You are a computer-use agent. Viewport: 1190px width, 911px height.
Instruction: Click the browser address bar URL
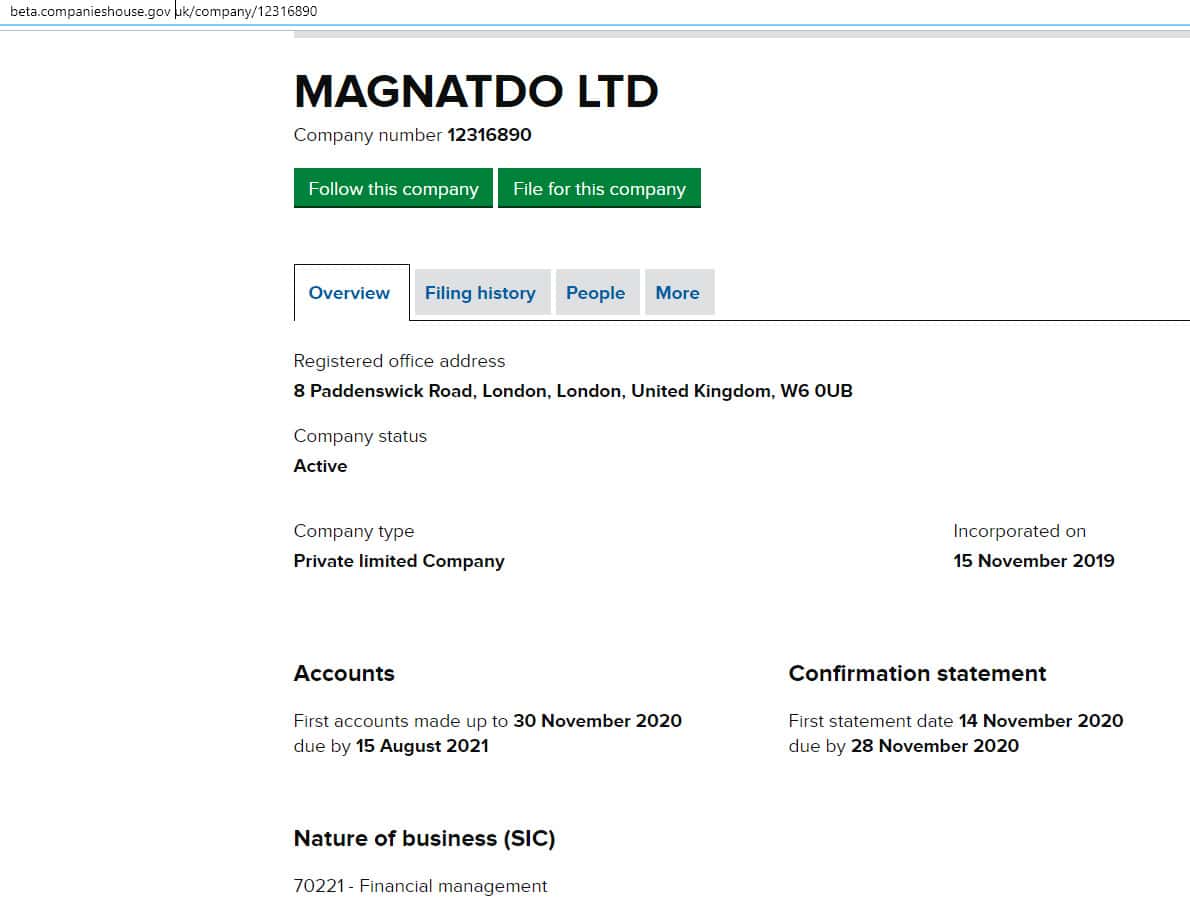pos(164,11)
